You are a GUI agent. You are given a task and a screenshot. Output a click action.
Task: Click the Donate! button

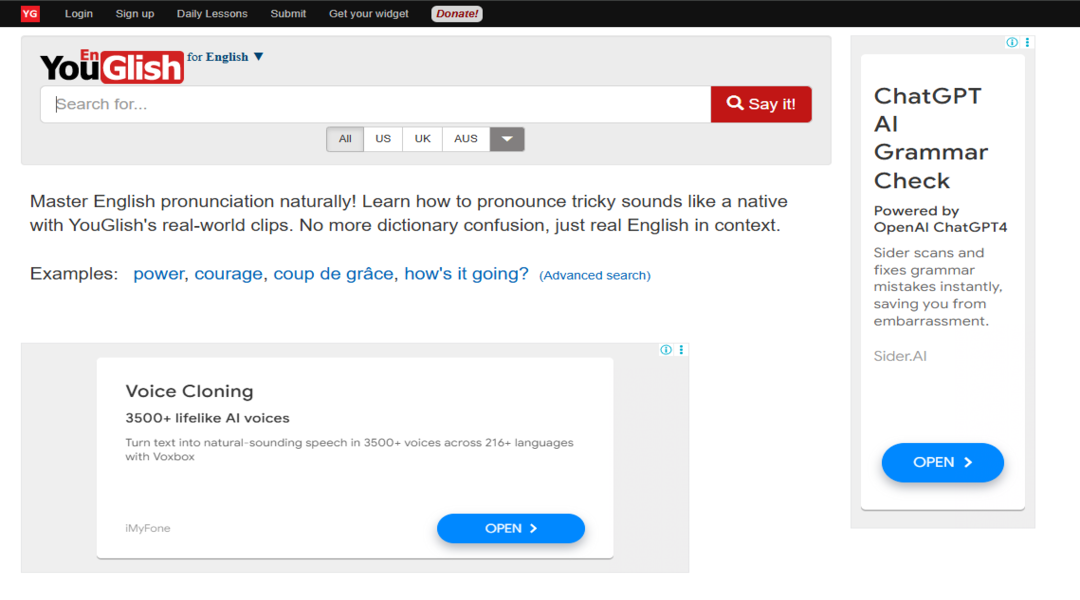tap(457, 14)
